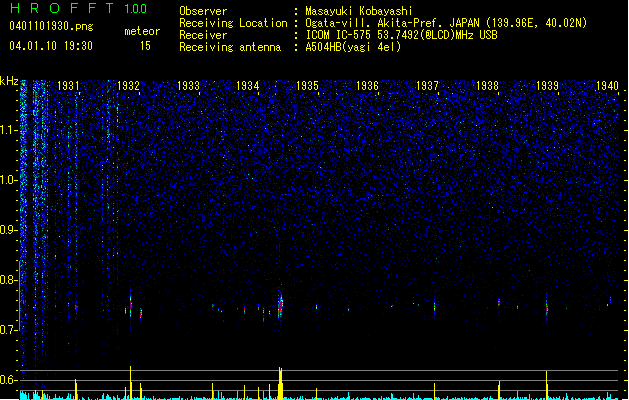The width and height of the screenshot is (629, 400).
Task: Click the kHz axis unit label
Action: pyautogui.click(x=9, y=81)
